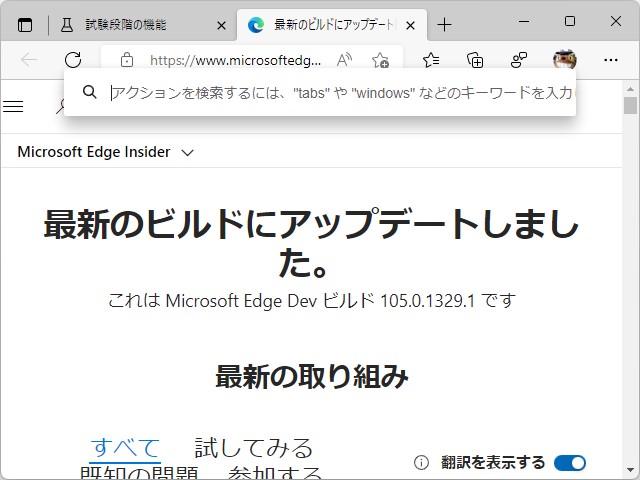The image size is (640, 480).
Task: Click the scrollbar up arrow
Action: point(630,89)
